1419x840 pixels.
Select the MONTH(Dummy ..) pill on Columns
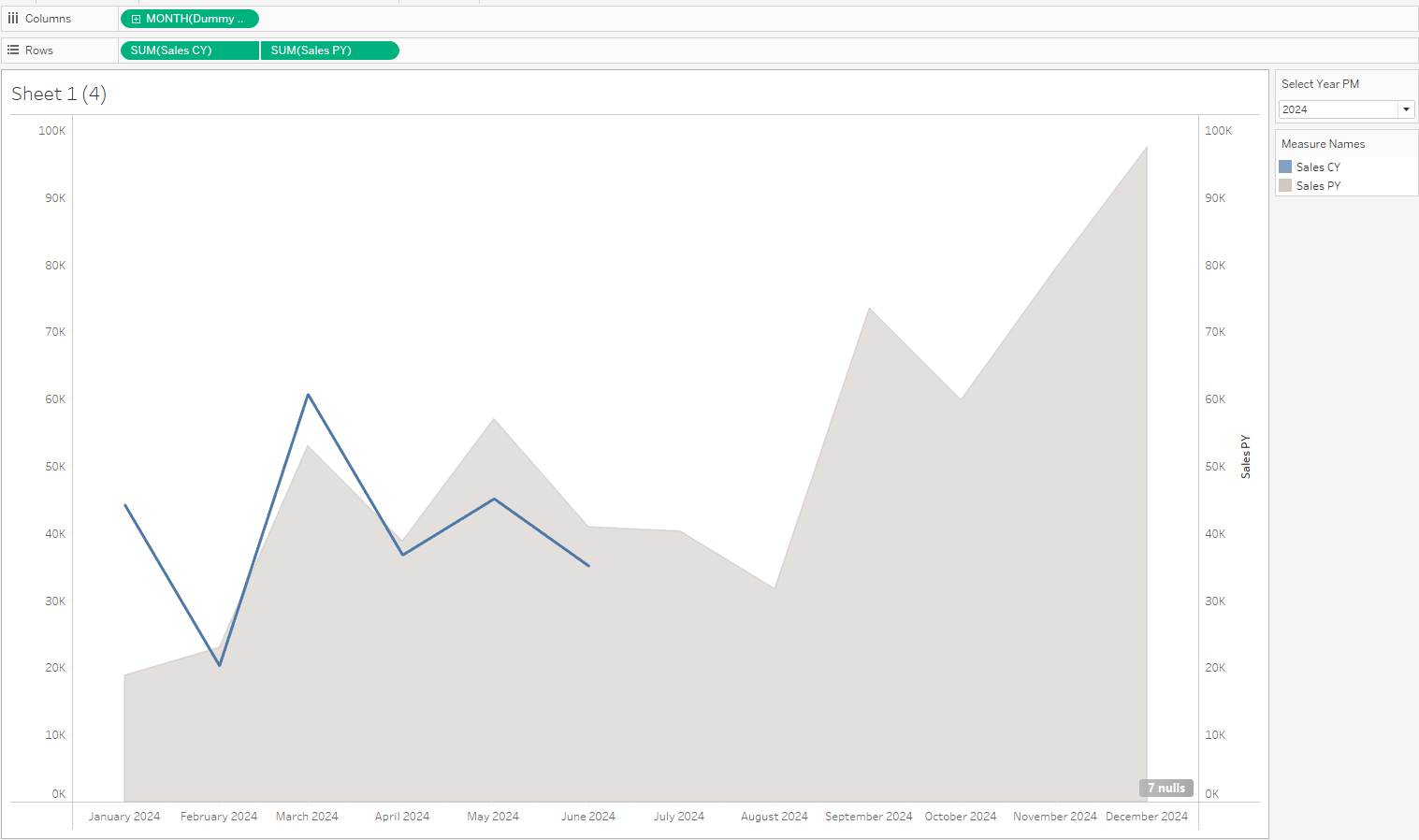(190, 19)
